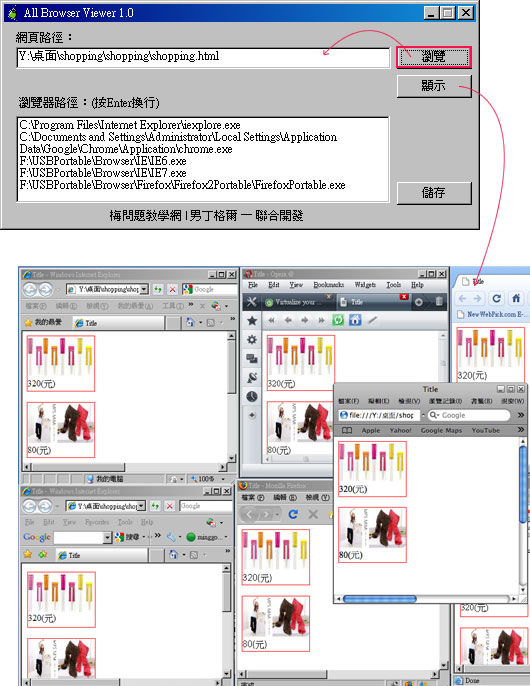Focus the 網頁路徑 web page path field

click(x=203, y=57)
